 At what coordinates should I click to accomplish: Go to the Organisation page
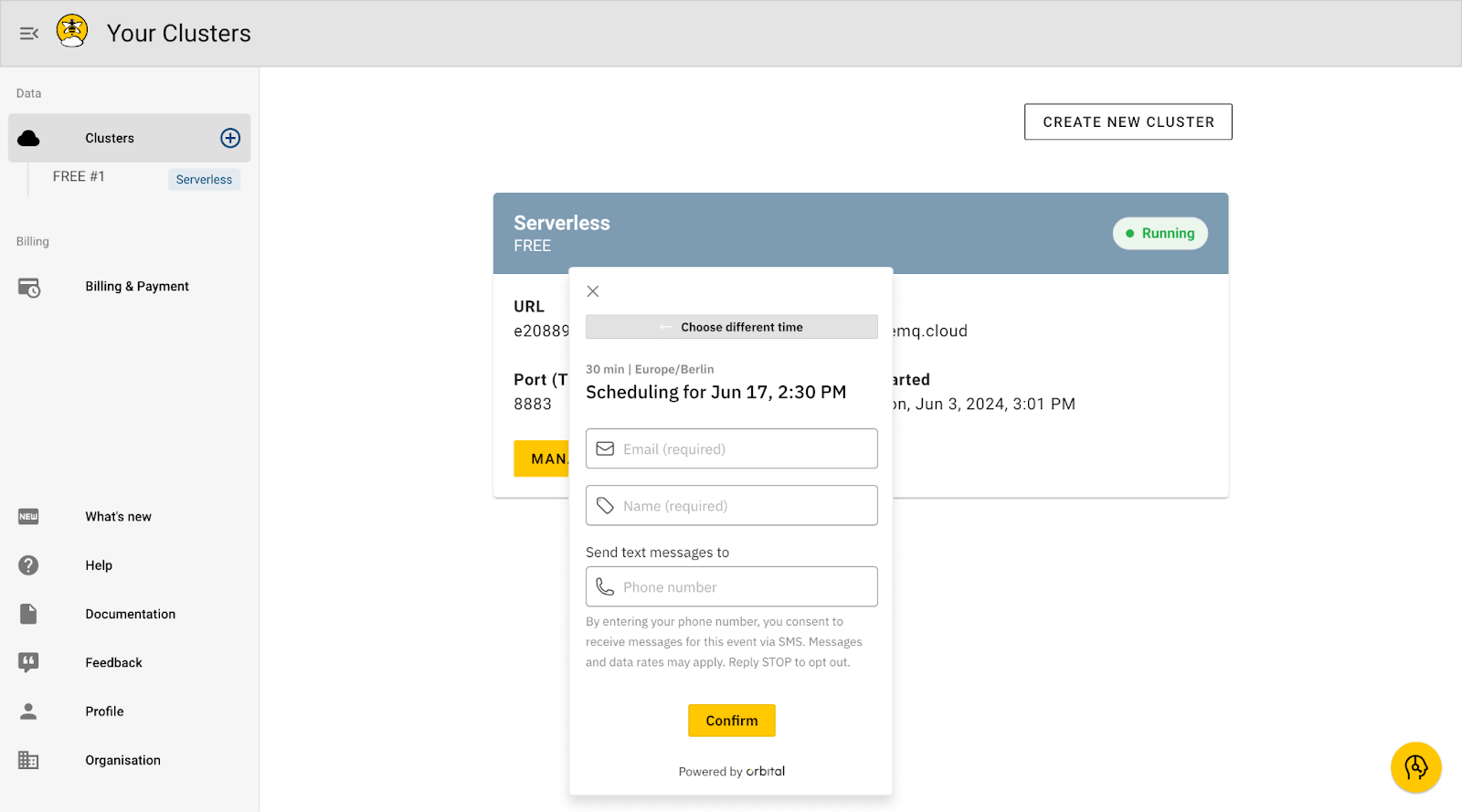[123, 760]
